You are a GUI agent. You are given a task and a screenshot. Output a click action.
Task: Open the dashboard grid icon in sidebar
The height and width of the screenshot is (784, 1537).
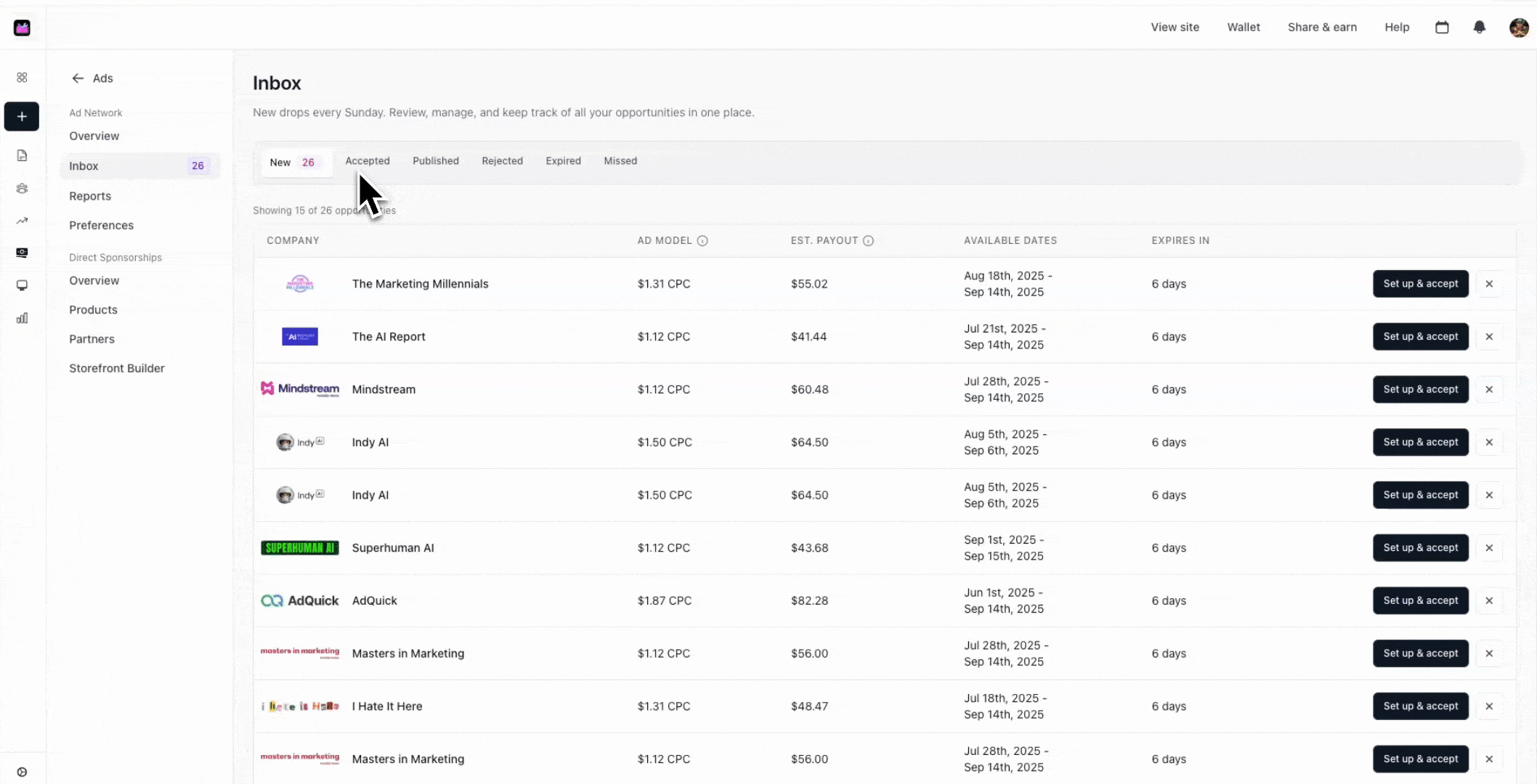22,78
